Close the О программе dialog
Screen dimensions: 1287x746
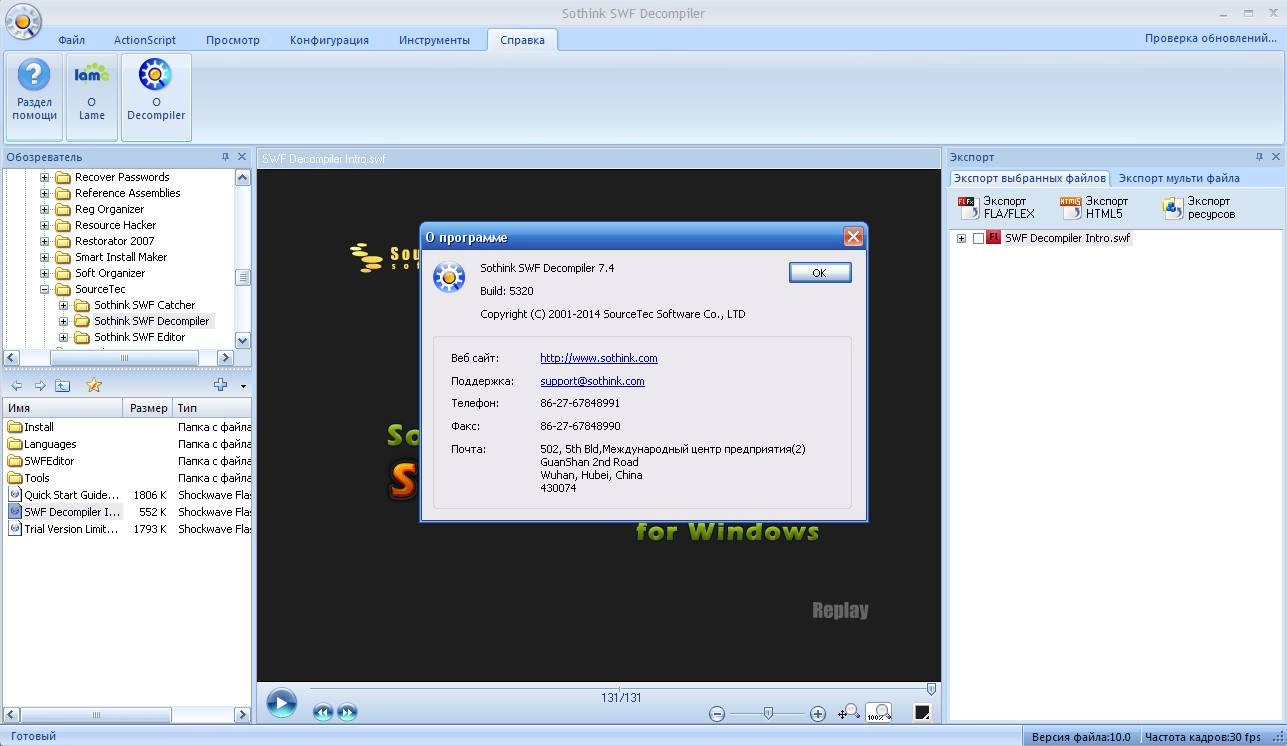point(853,237)
